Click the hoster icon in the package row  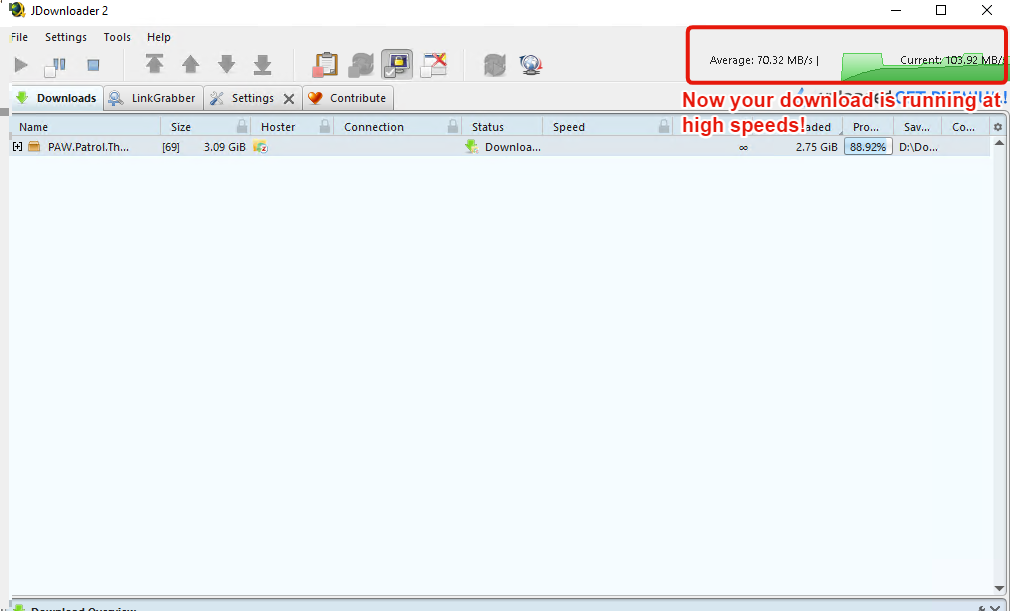pos(260,147)
